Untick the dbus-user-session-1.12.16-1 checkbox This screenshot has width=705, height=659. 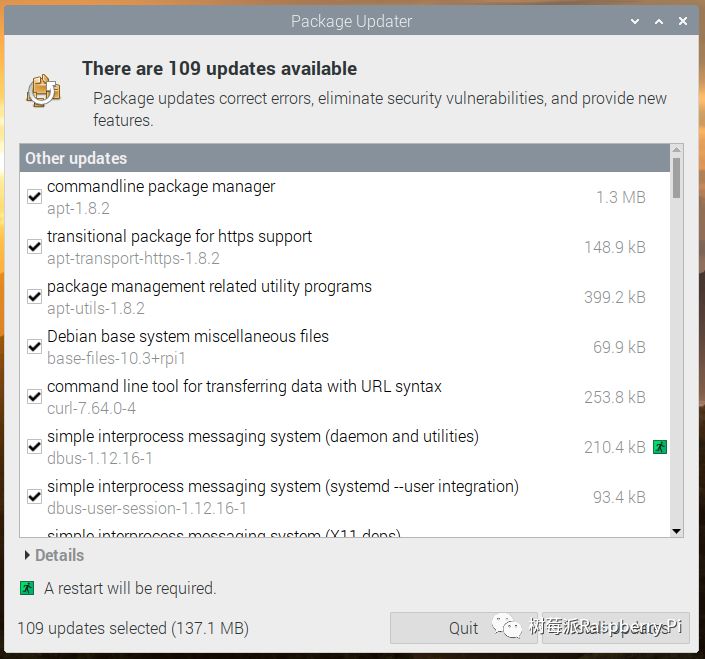(x=34, y=497)
